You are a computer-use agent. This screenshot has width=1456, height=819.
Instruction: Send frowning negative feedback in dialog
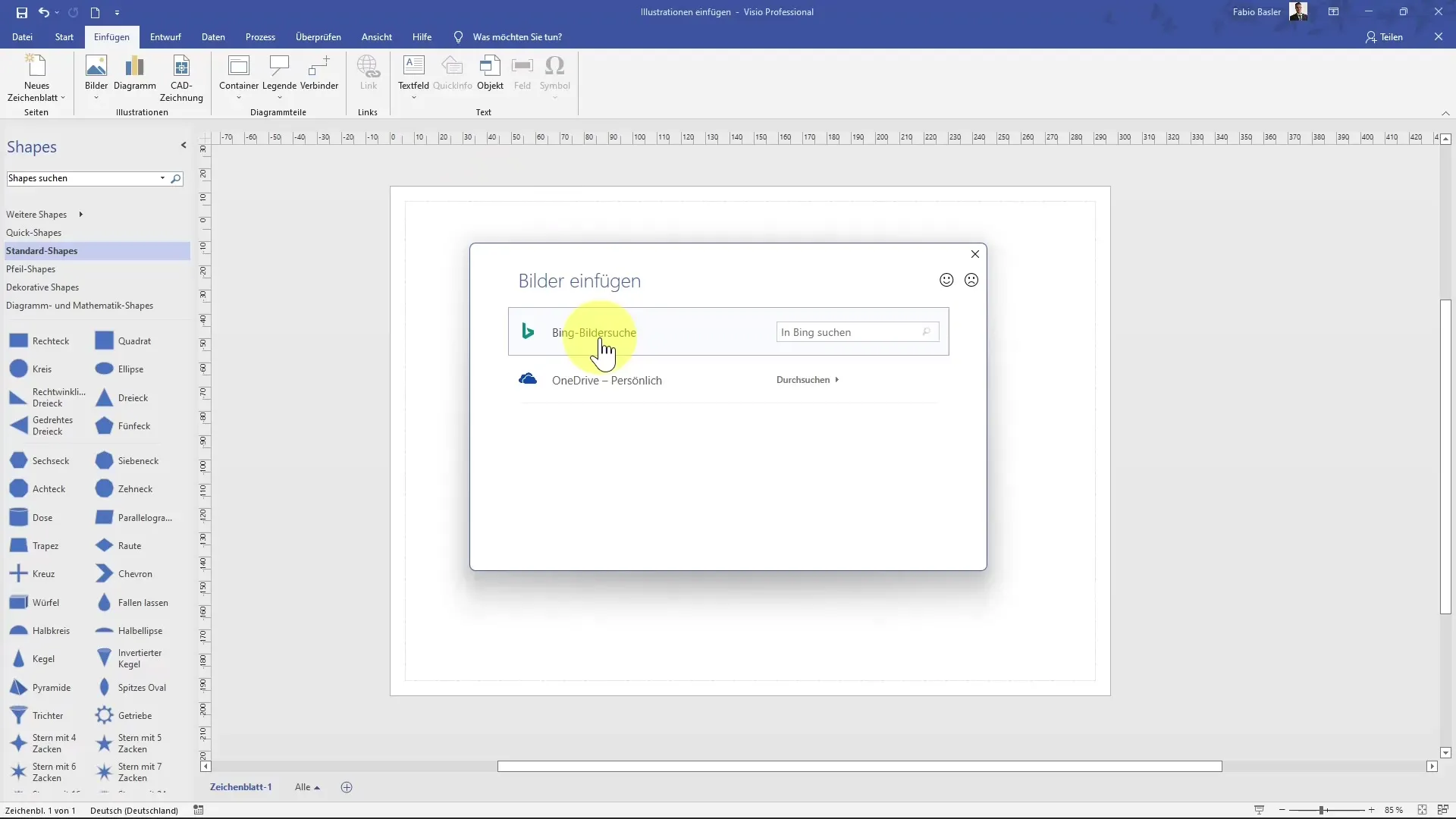click(x=971, y=280)
